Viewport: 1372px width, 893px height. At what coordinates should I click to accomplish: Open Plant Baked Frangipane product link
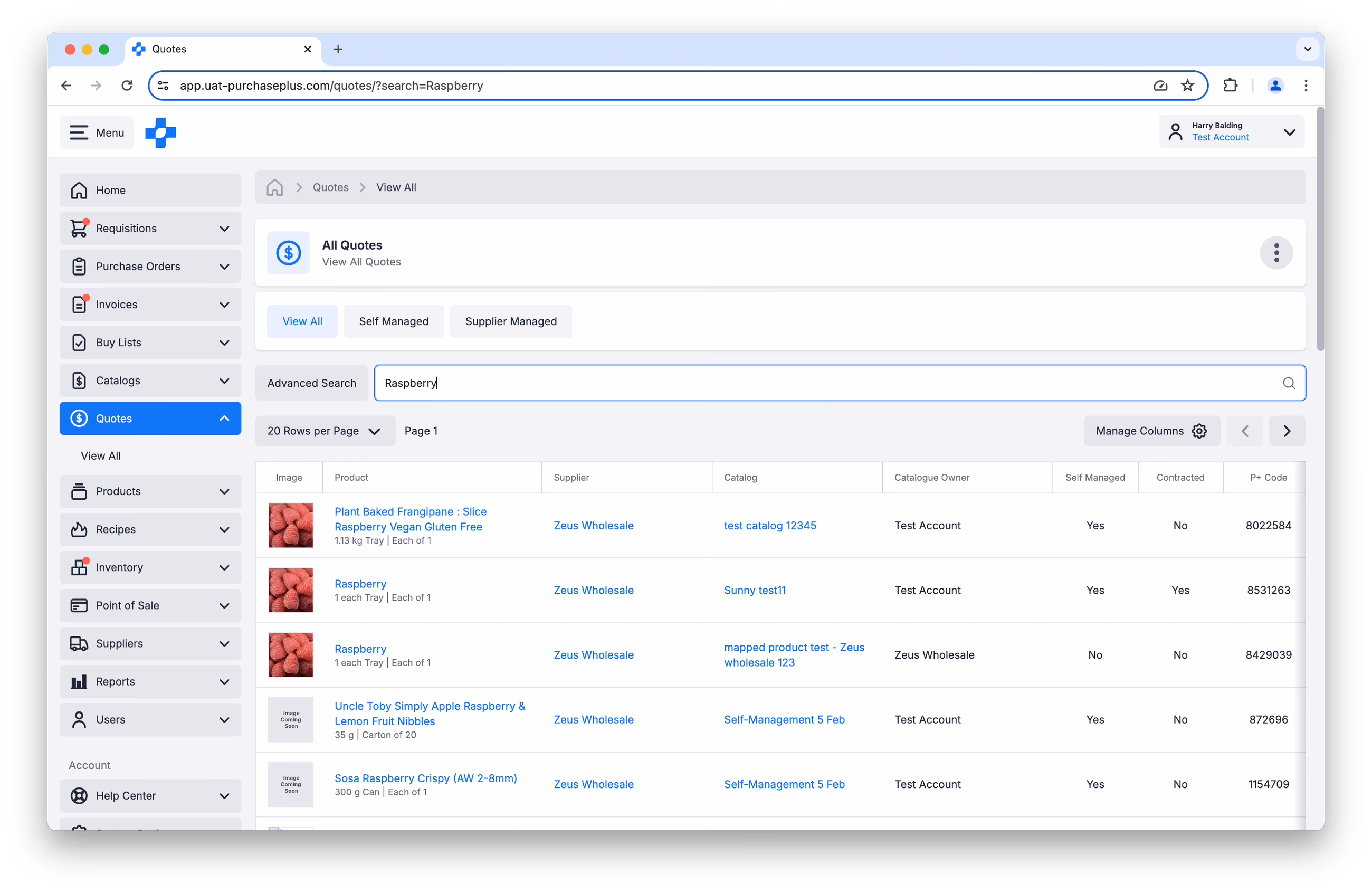(x=411, y=519)
